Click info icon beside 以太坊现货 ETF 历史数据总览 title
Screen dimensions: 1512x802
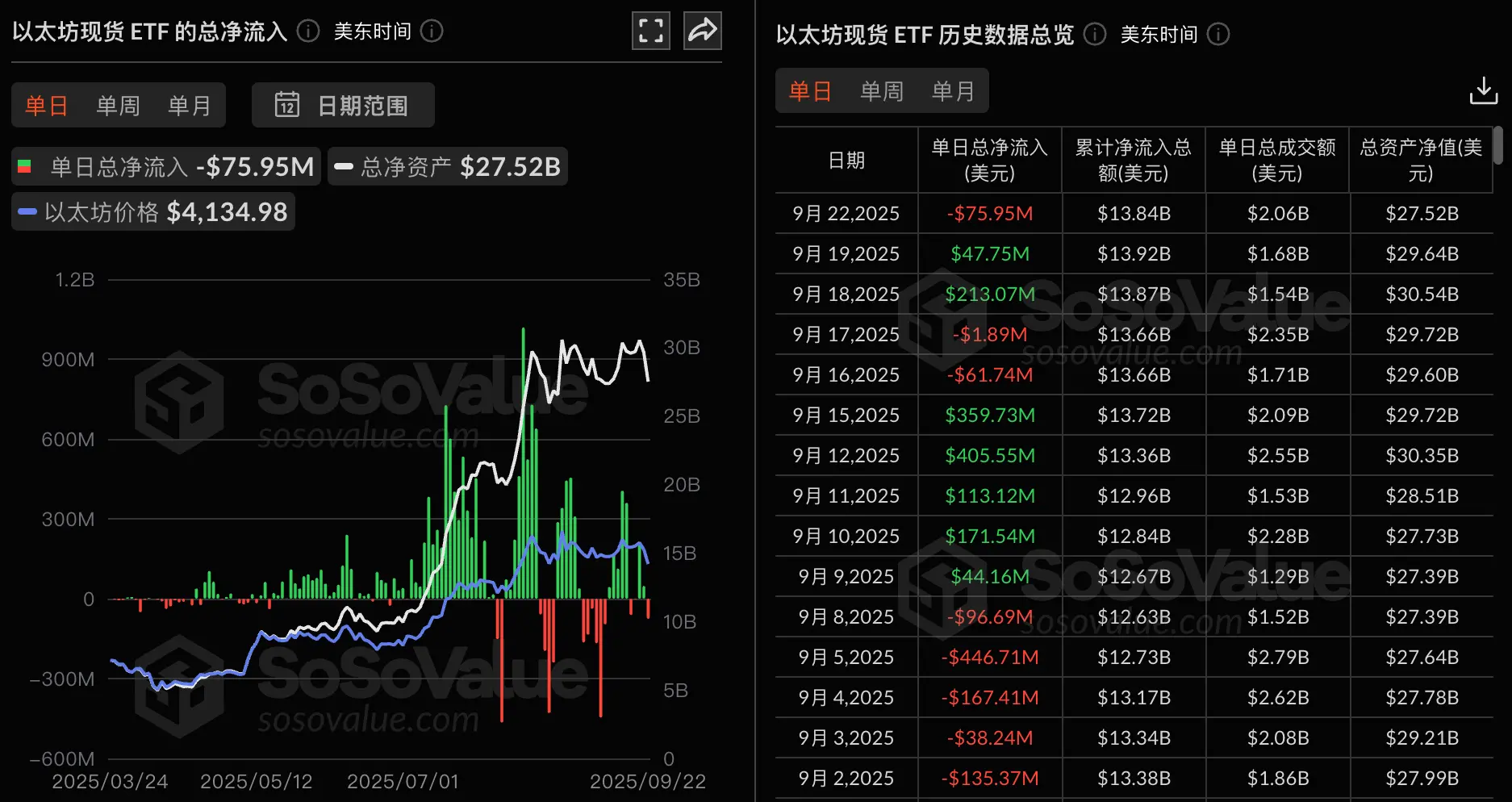click(1095, 34)
